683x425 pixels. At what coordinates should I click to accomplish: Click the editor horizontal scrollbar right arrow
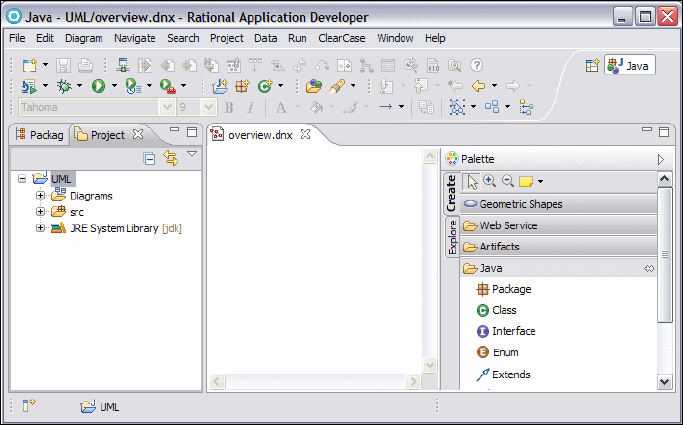413,382
